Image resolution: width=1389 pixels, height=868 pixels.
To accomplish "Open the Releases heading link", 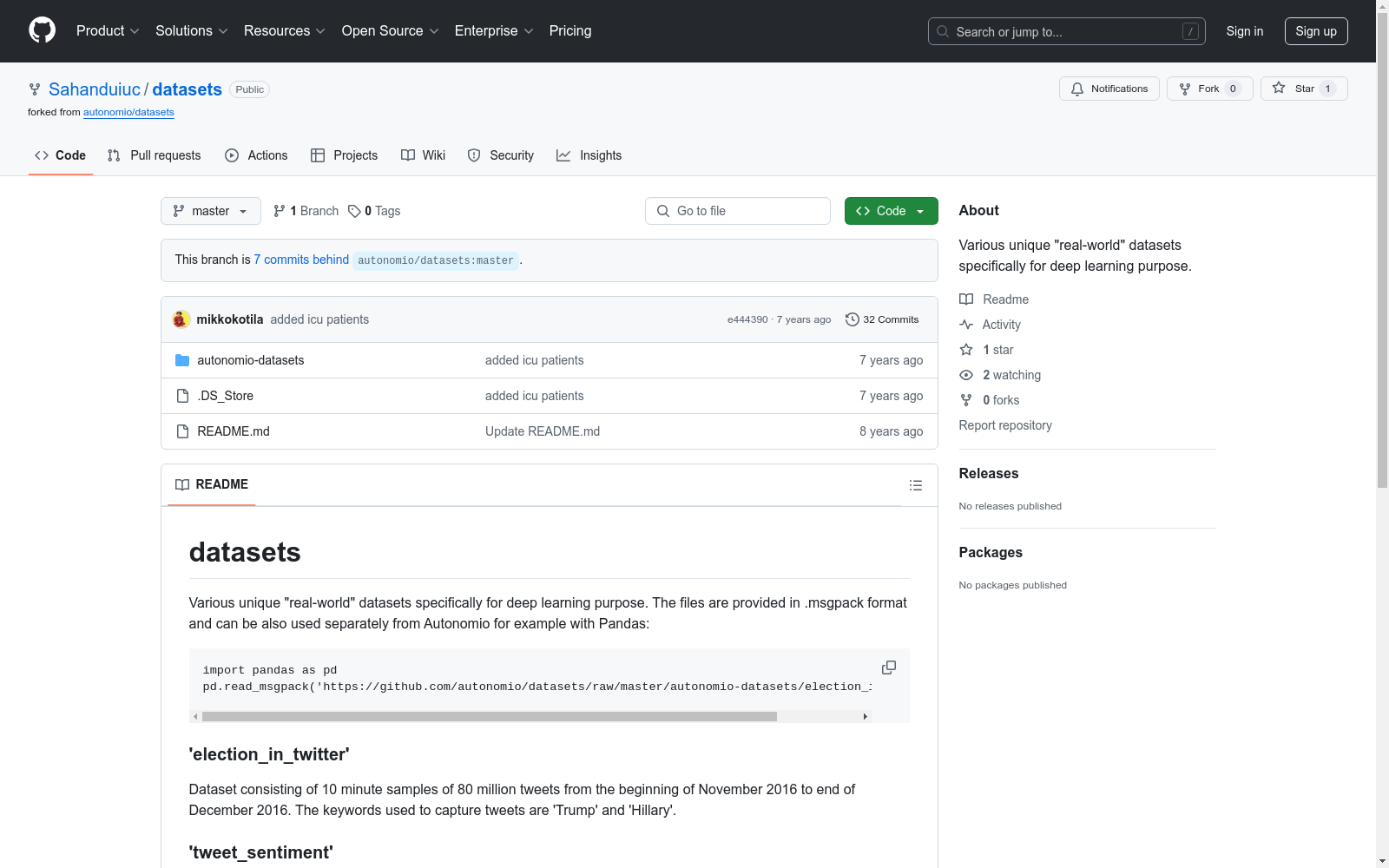I will pyautogui.click(x=989, y=473).
